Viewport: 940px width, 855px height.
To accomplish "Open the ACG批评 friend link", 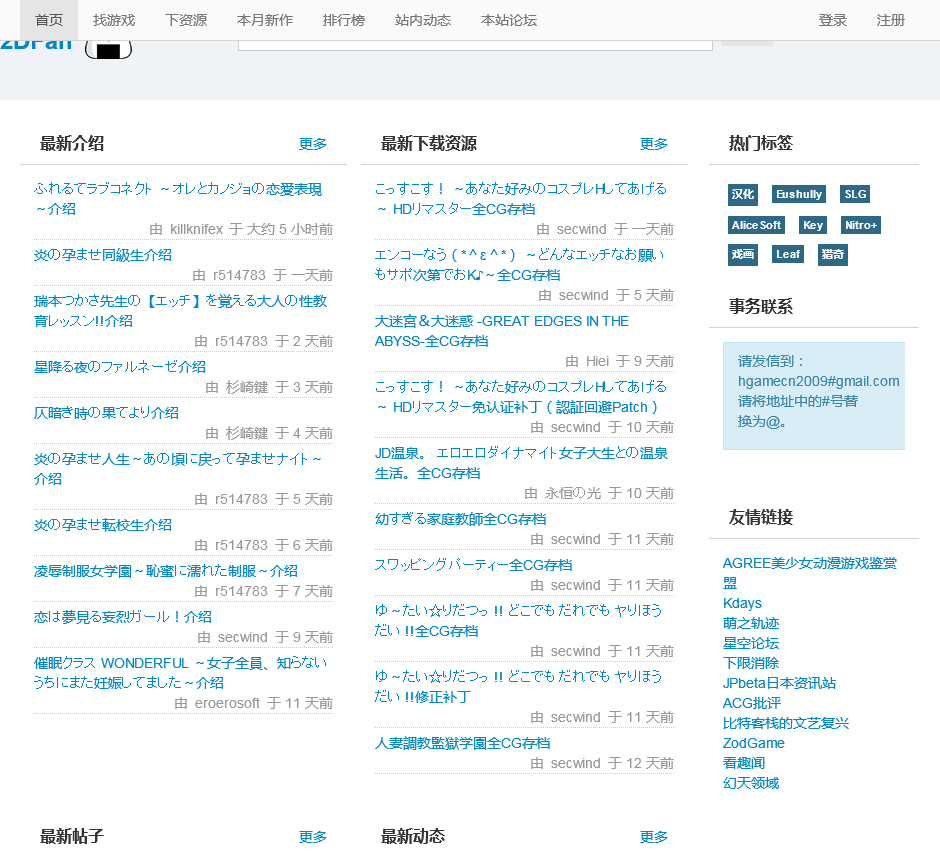I will 752,703.
